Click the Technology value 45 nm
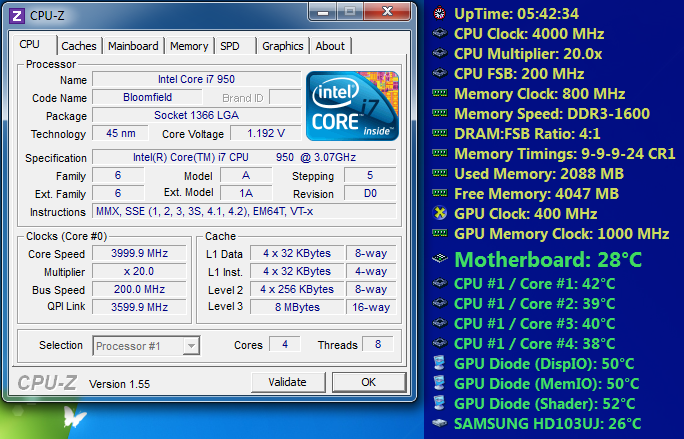Image resolution: width=684 pixels, height=439 pixels. coord(120,133)
